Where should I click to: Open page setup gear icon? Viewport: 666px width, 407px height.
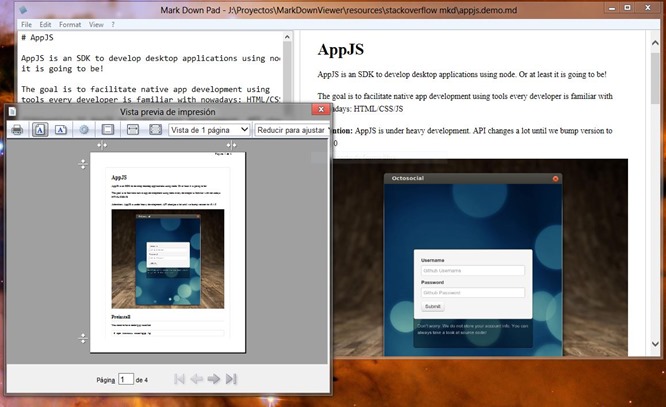pyautogui.click(x=85, y=130)
